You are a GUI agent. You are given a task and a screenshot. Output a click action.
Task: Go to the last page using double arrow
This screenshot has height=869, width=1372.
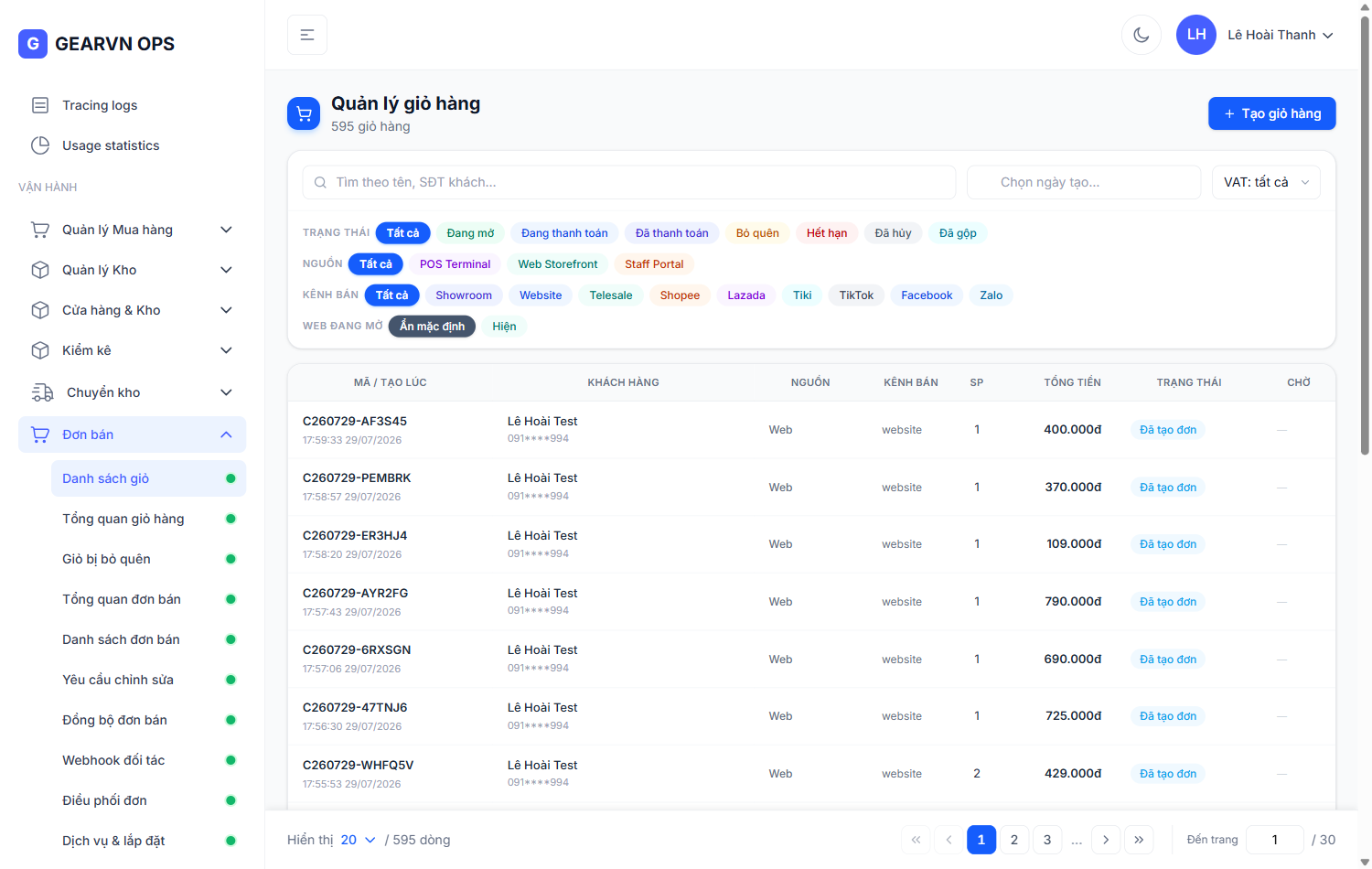point(1139,840)
